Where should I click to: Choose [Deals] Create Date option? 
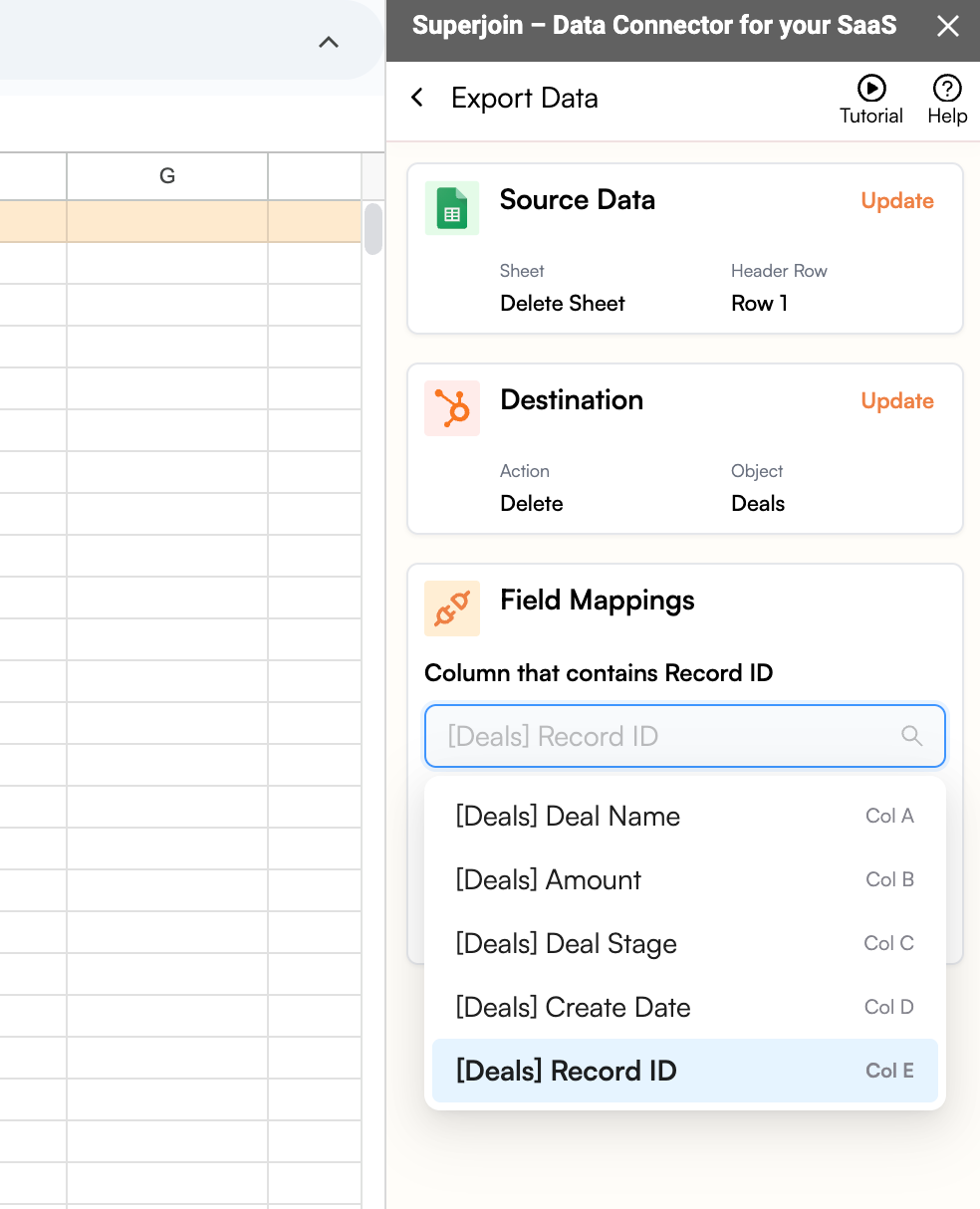point(684,1007)
